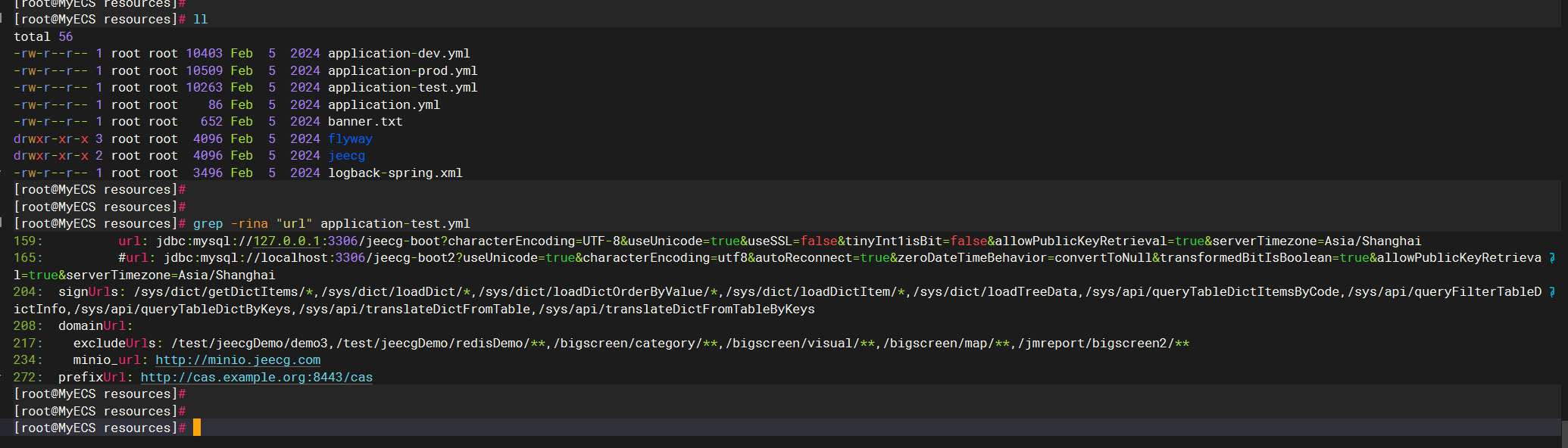Click the application-dev.yml filename
1568x448 pixels.
[399, 54]
